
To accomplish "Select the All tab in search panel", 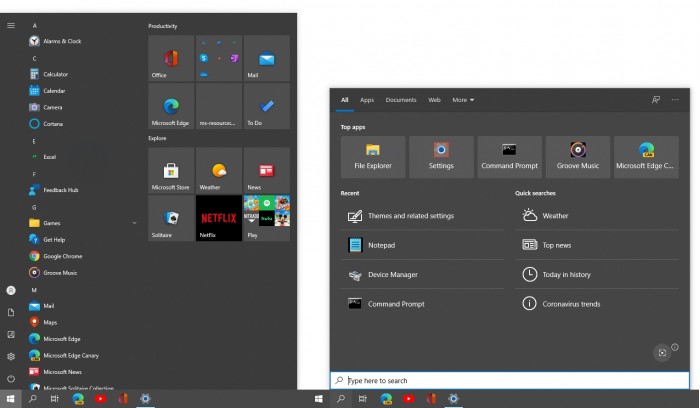I will [x=345, y=100].
